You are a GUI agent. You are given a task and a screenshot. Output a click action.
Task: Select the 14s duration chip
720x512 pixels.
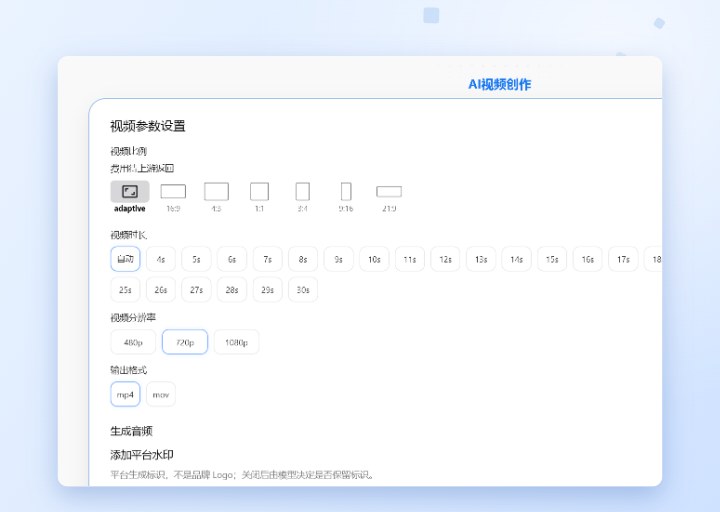(517, 259)
